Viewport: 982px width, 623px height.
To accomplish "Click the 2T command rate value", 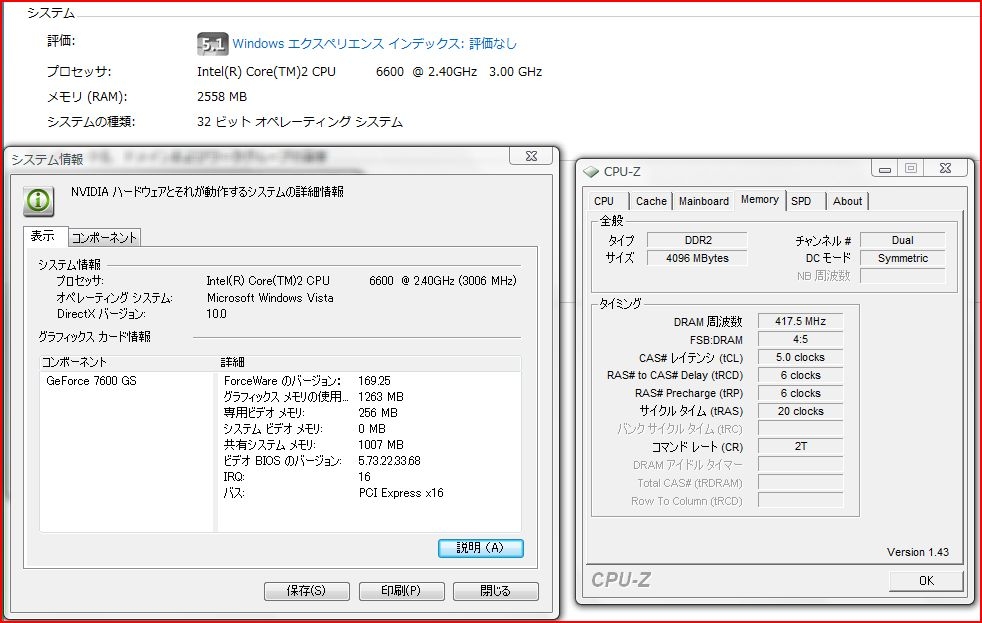I will [800, 446].
